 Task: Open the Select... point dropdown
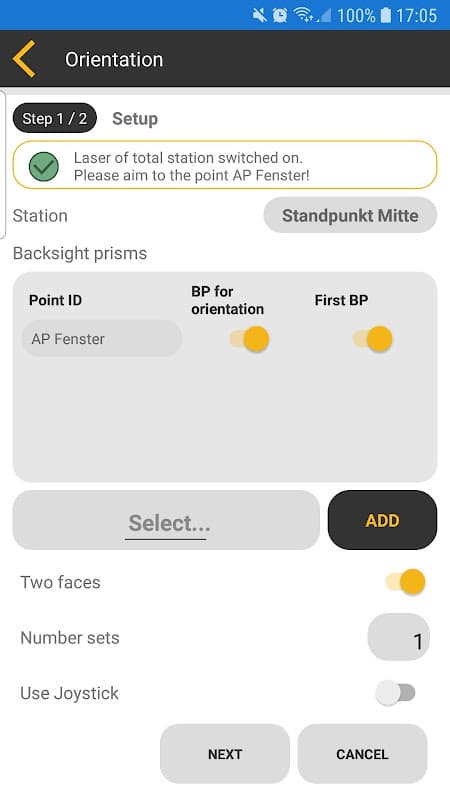[x=166, y=520]
